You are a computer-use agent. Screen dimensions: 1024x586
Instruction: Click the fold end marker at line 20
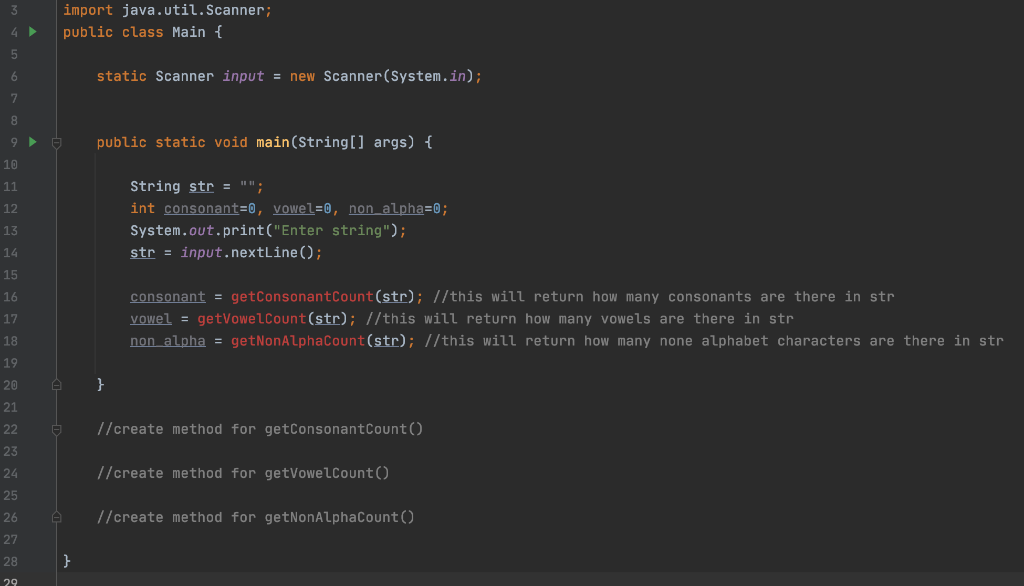tap(56, 383)
